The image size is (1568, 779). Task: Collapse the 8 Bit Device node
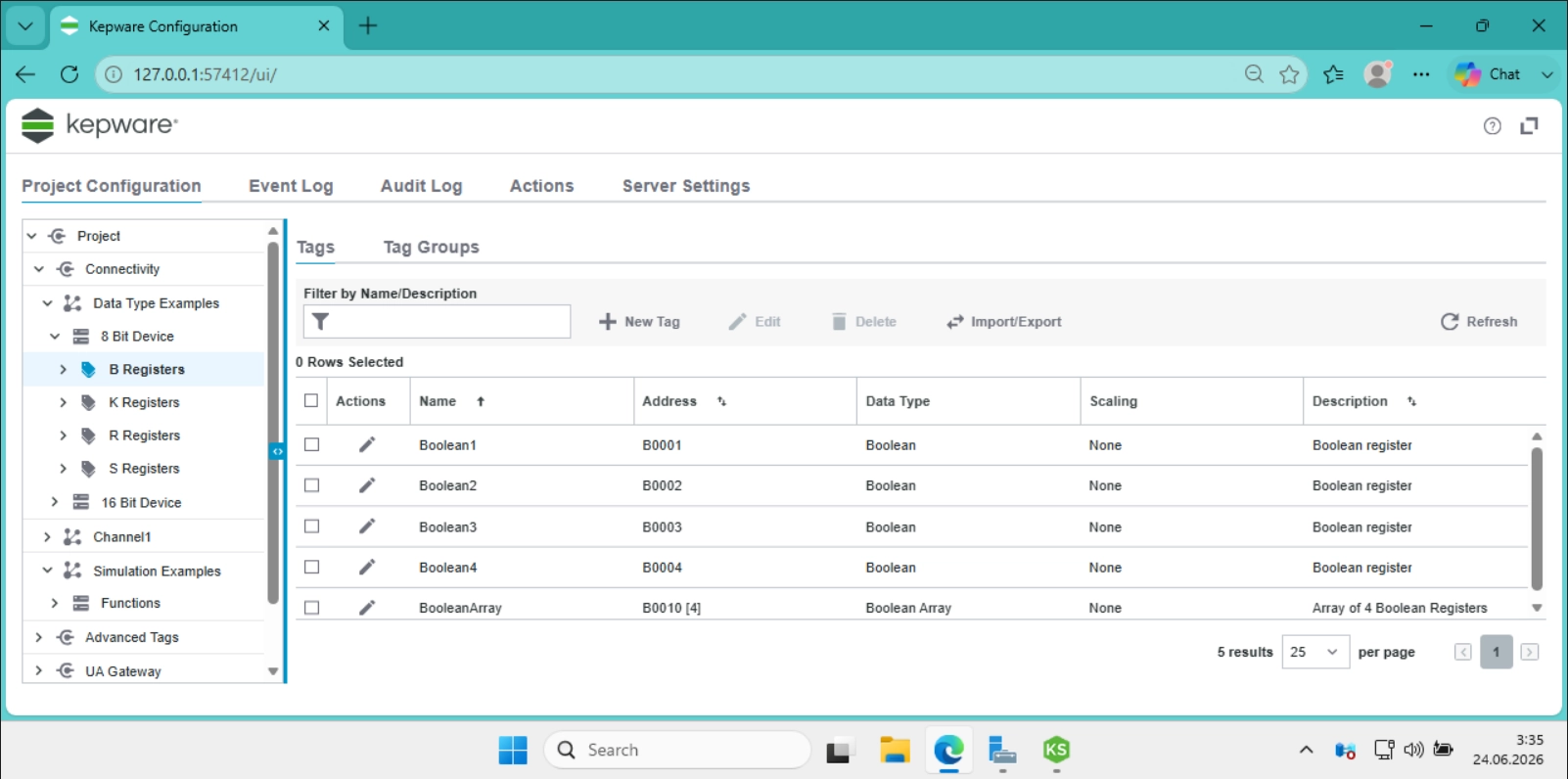[x=55, y=337]
